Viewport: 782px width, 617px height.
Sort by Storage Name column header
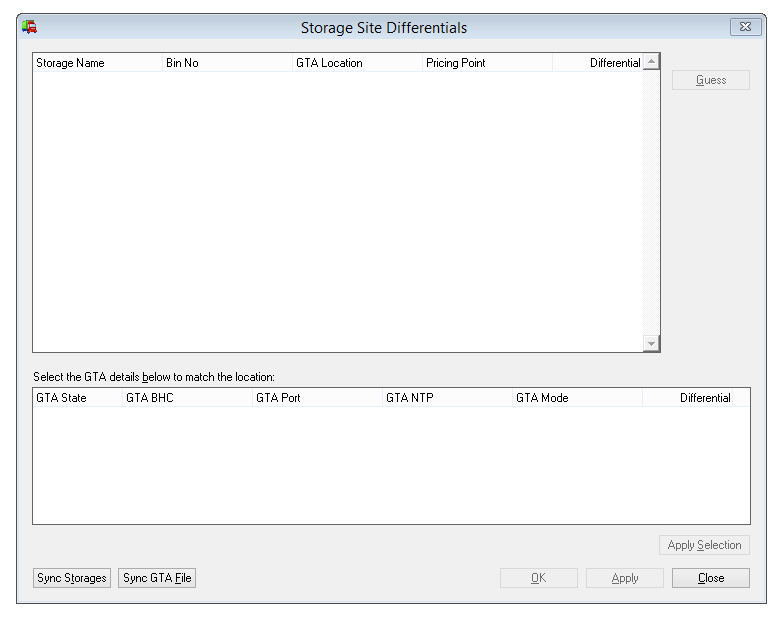[x=97, y=63]
